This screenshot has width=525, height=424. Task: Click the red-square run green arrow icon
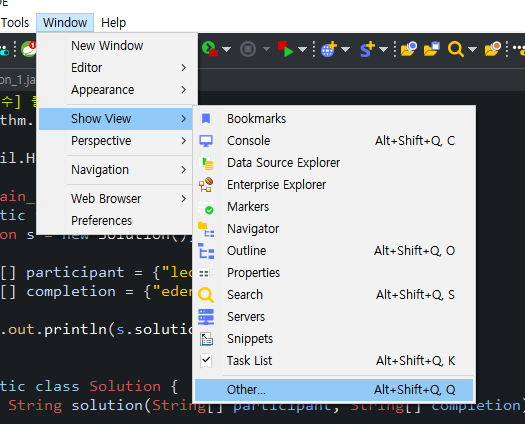pyautogui.click(x=285, y=49)
